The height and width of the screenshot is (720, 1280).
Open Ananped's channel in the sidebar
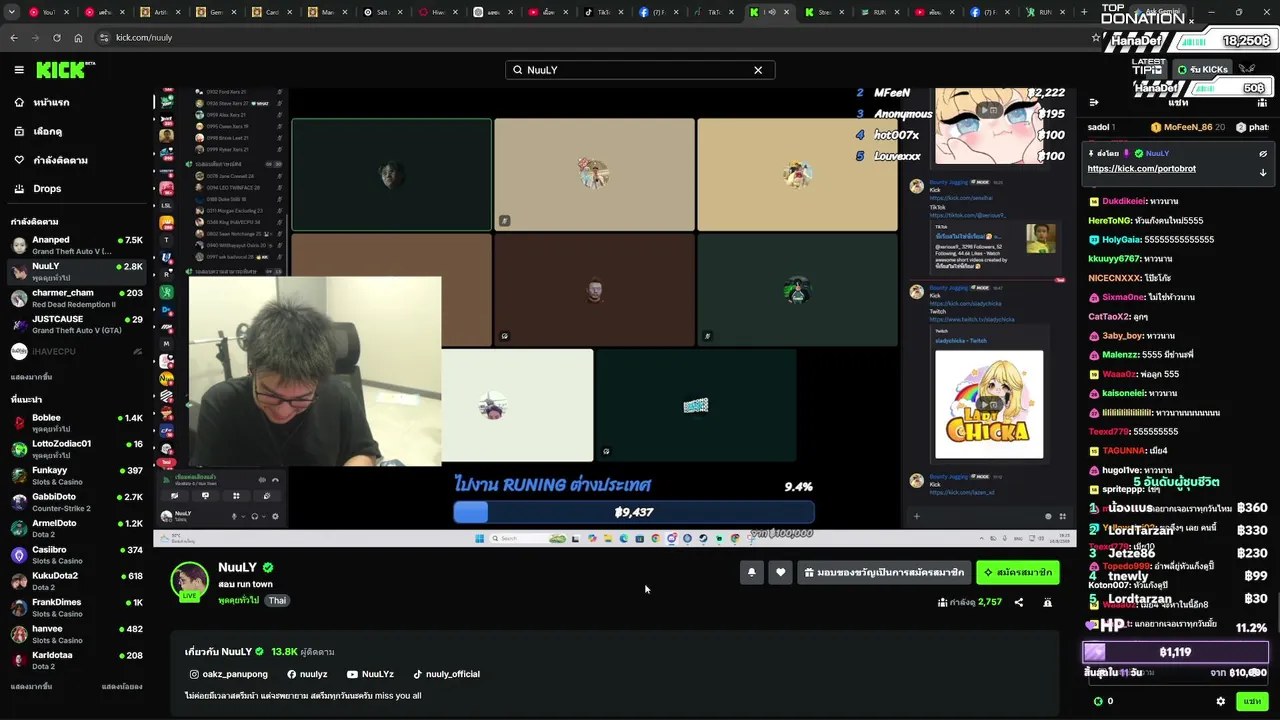[x=77, y=246]
